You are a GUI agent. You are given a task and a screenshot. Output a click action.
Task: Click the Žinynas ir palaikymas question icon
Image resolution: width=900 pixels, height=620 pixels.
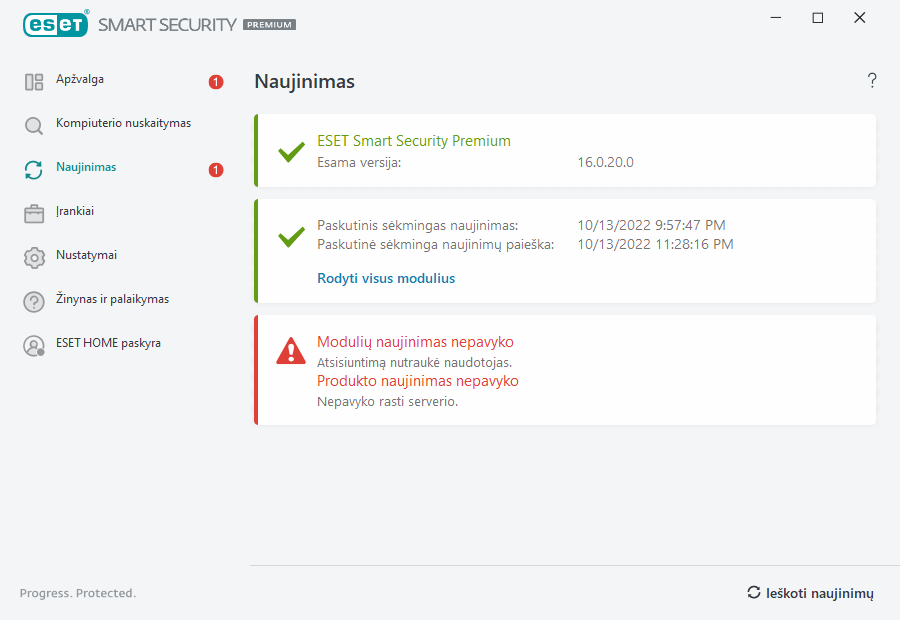point(34,302)
